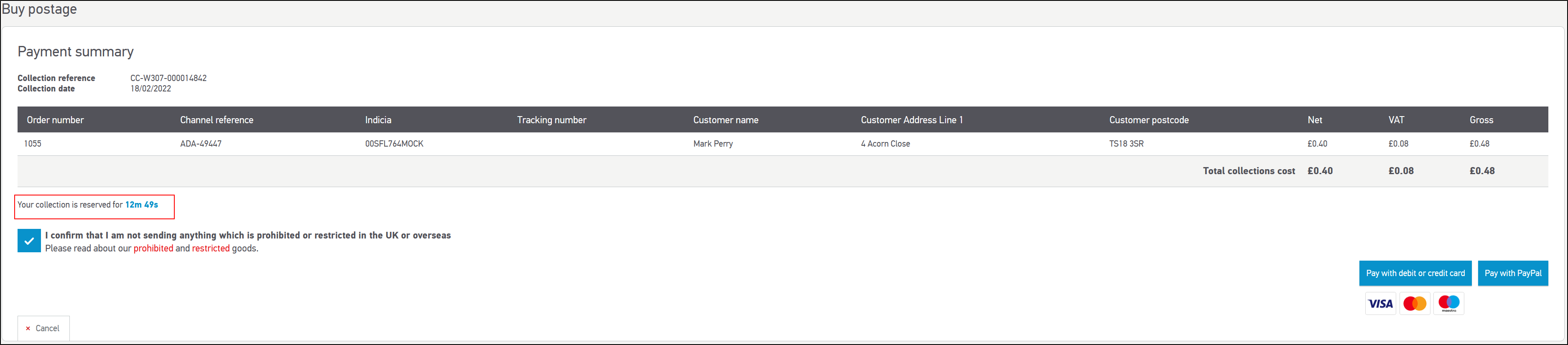The image size is (1568, 345).
Task: Open the restricted goods link
Action: pyautogui.click(x=211, y=248)
